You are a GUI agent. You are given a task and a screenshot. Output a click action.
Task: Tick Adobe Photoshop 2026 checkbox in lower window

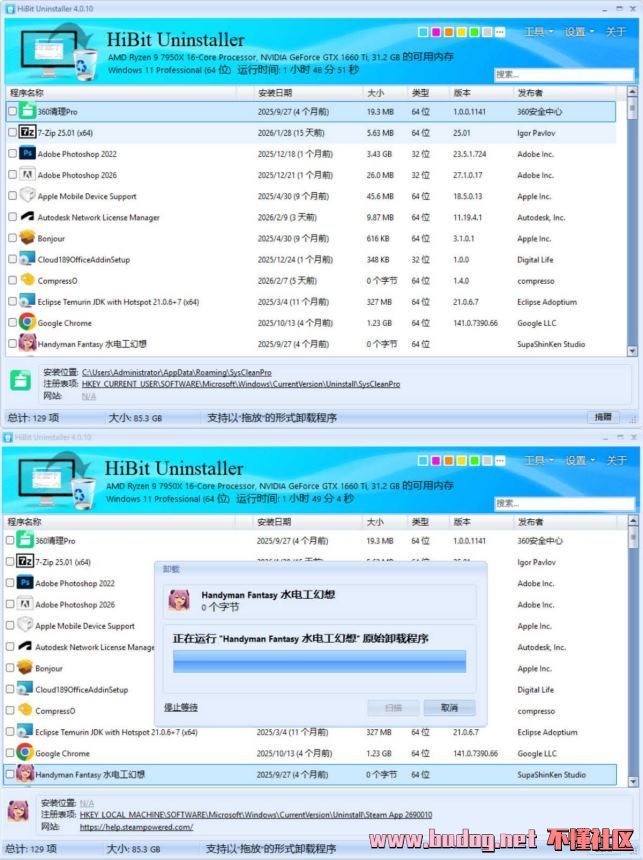pos(10,604)
